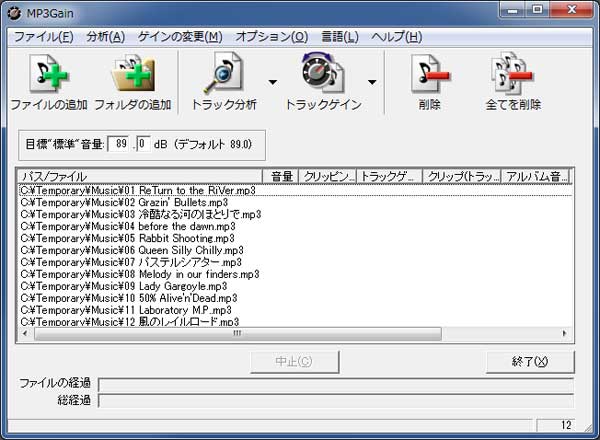Expand the dropdown arrow beside トラック分析

click(273, 82)
